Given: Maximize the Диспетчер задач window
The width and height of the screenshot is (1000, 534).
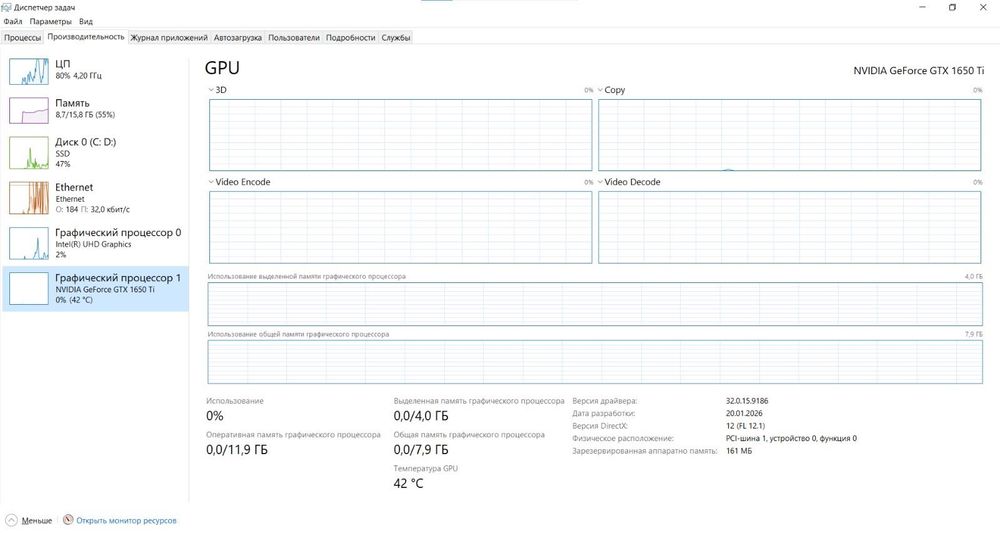Looking at the screenshot, I should pos(952,8).
